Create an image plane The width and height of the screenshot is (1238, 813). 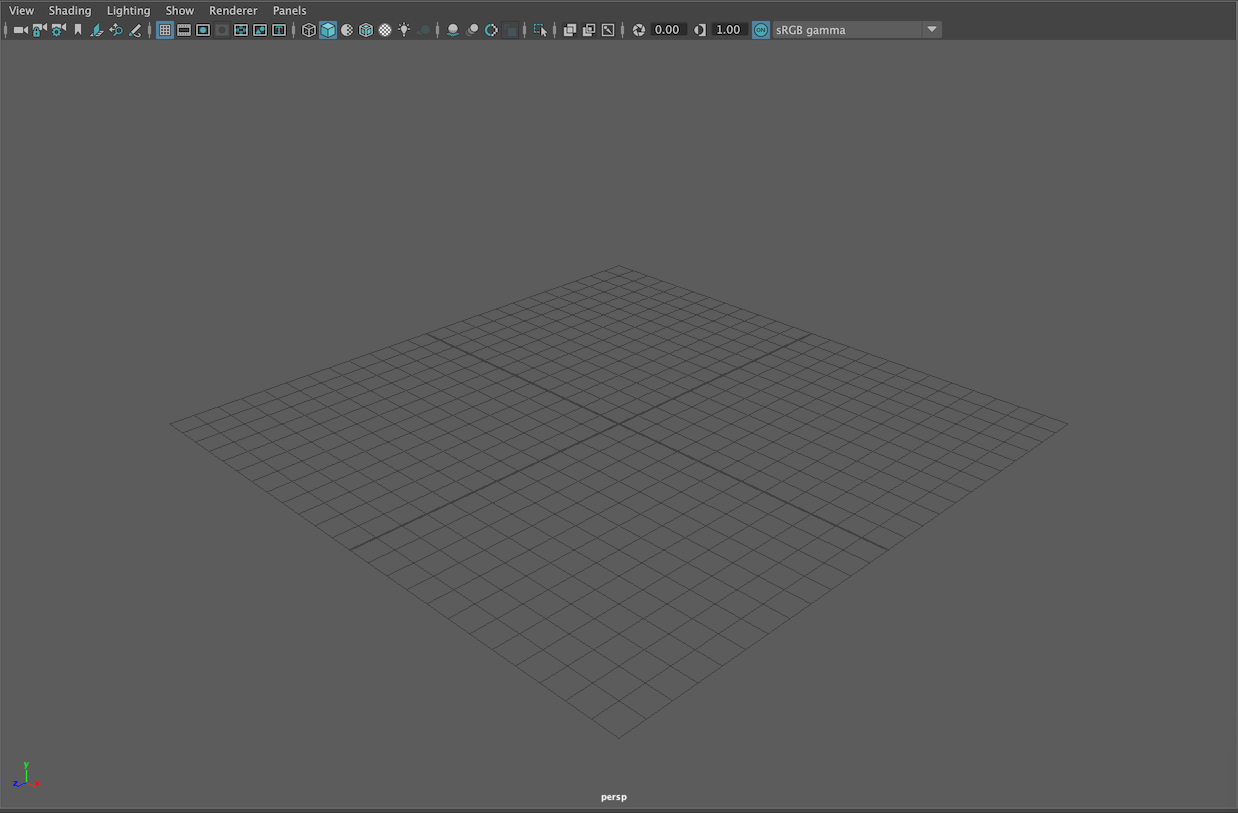[x=97, y=30]
